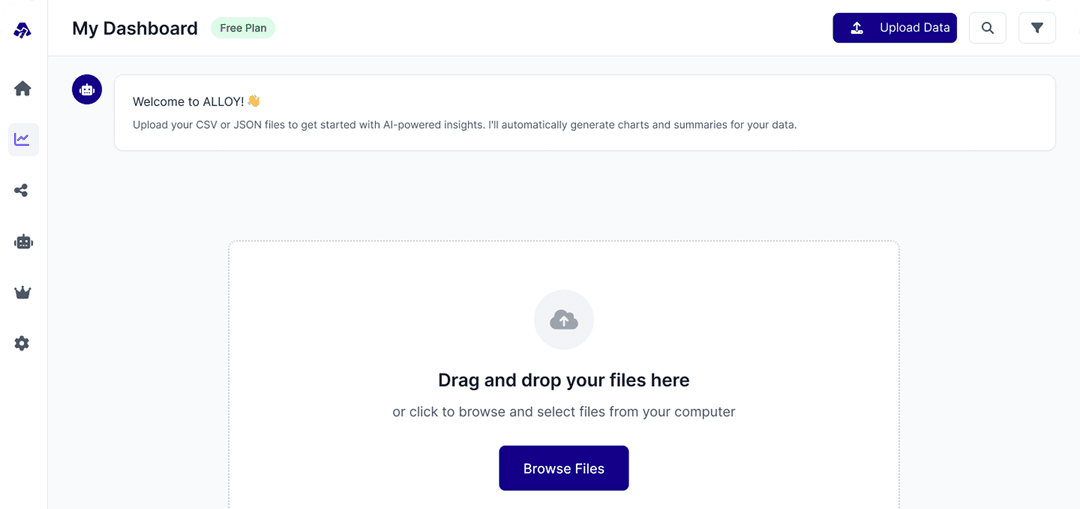This screenshot has height=509, width=1080.
Task: Open the filter funnel button in header
Action: coord(1037,28)
